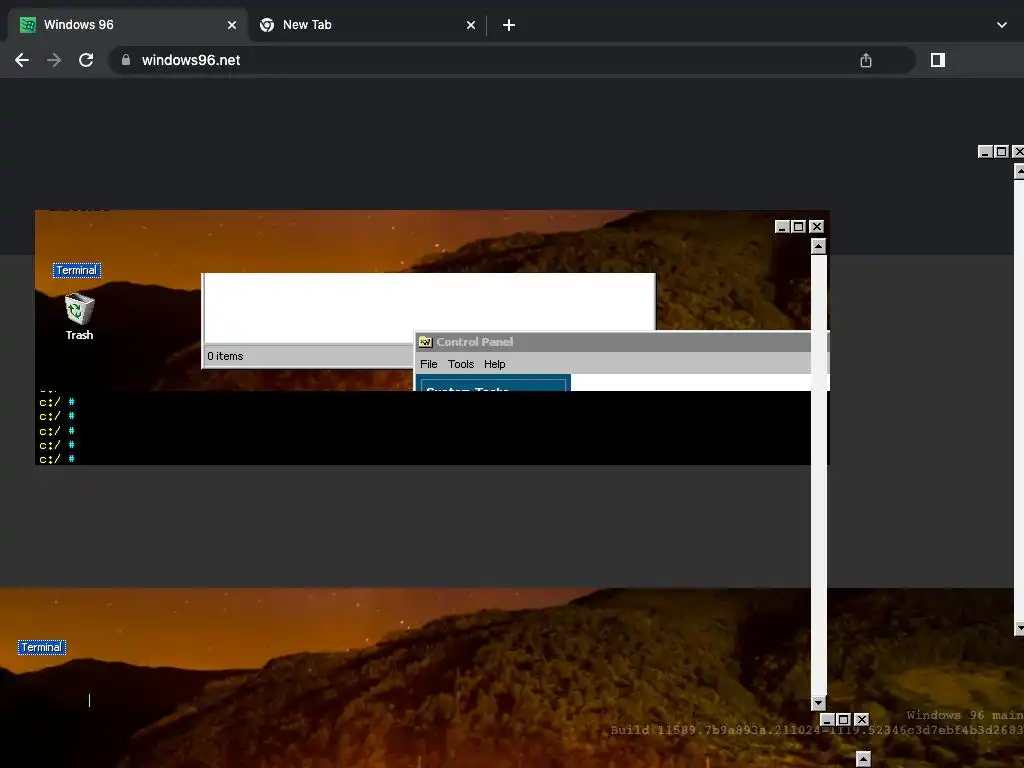Select the Trash desktop icon
Screen dimensions: 1024x768
click(79, 317)
